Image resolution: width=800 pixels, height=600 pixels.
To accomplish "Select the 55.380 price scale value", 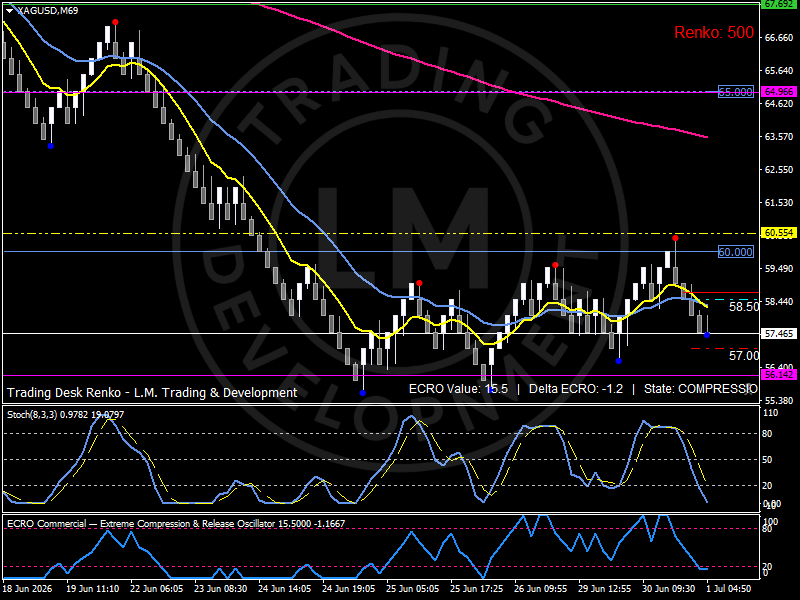I will pyautogui.click(x=779, y=401).
